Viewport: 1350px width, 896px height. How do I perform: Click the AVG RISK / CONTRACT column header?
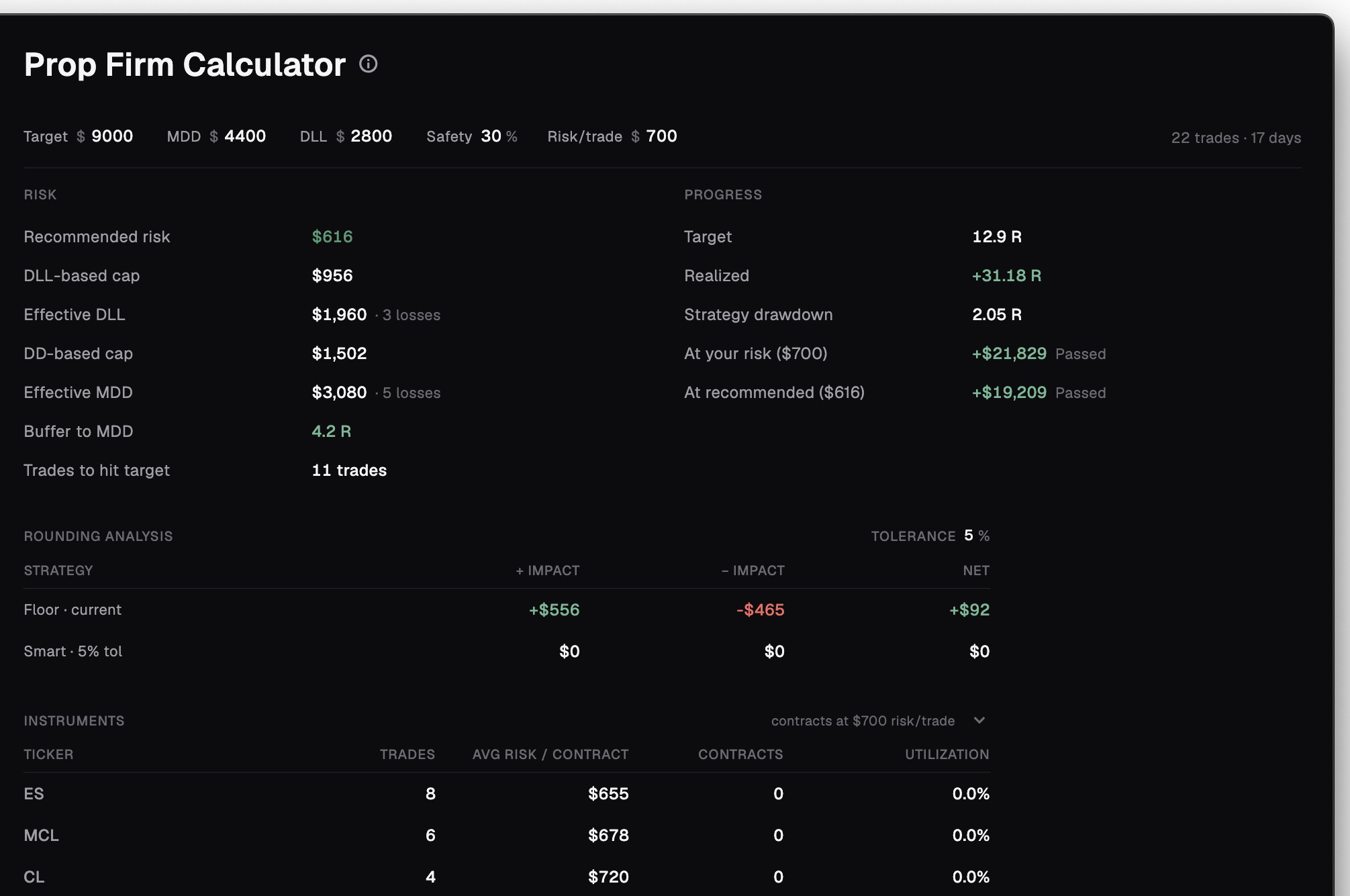tap(550, 754)
